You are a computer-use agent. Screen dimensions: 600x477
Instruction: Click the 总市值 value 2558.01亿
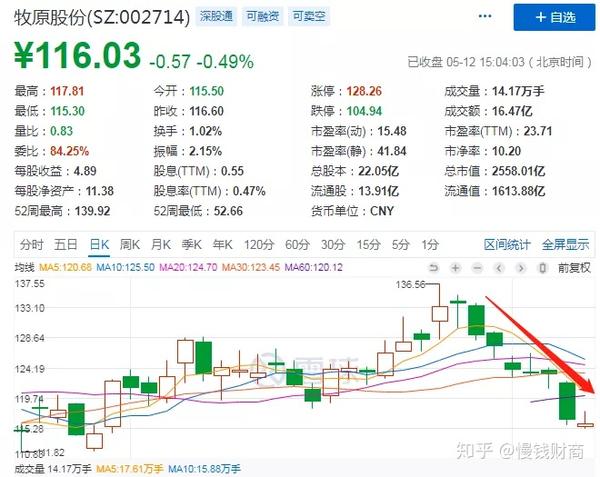[x=518, y=171]
